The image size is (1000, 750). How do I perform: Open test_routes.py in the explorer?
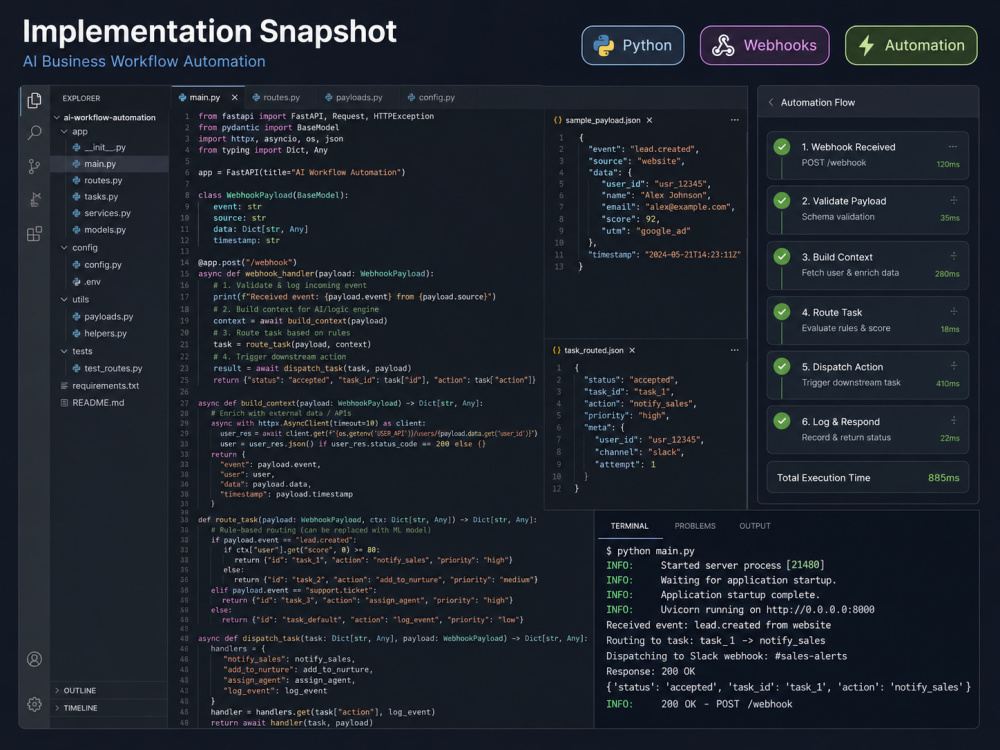click(109, 368)
